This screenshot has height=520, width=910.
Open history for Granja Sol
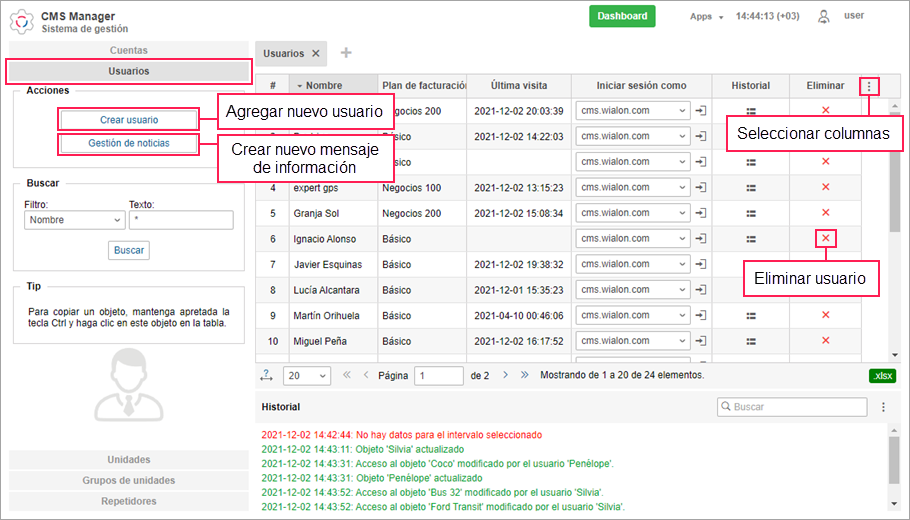click(751, 214)
